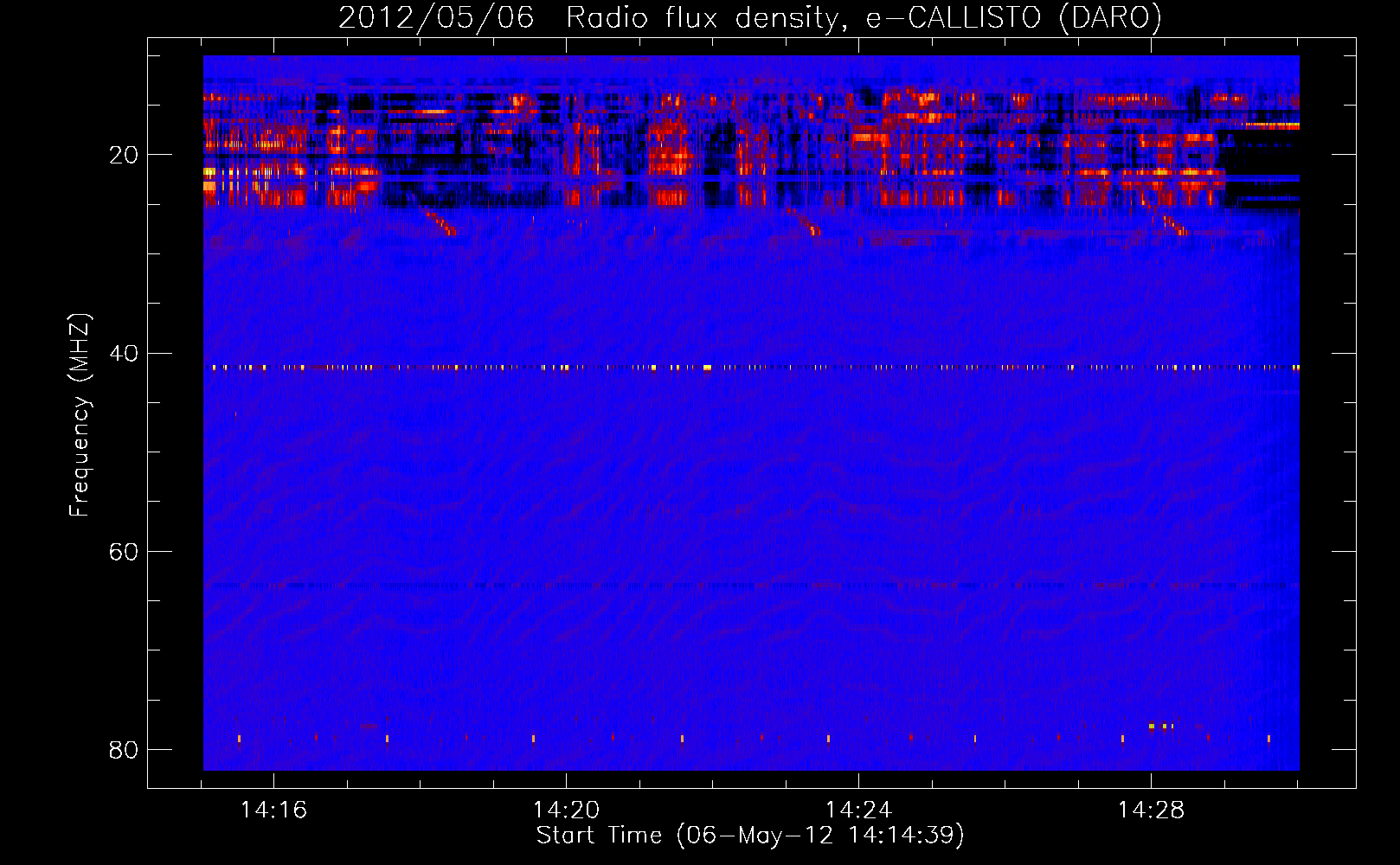
Task: Click the time tick label "14:28"
Action: click(1151, 811)
